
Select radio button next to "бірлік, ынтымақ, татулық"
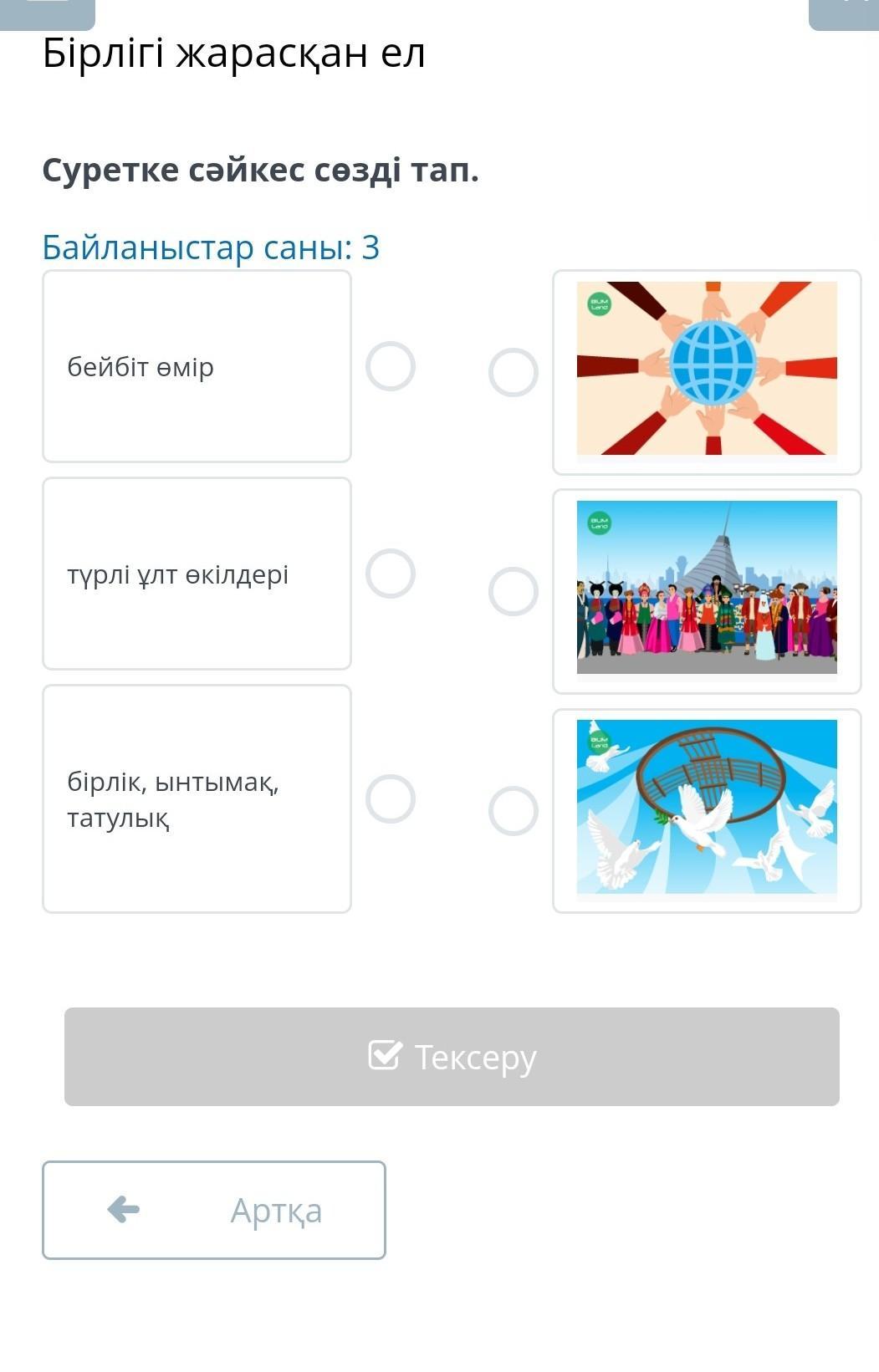point(391,798)
